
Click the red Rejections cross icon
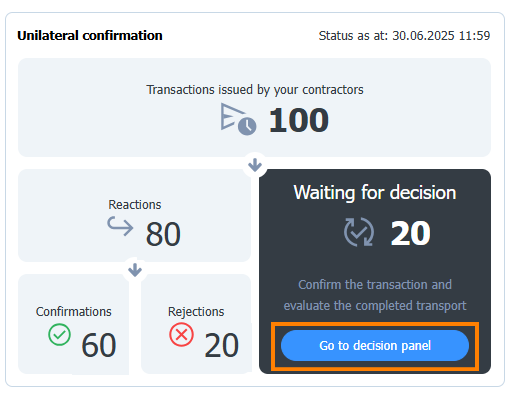click(x=181, y=335)
